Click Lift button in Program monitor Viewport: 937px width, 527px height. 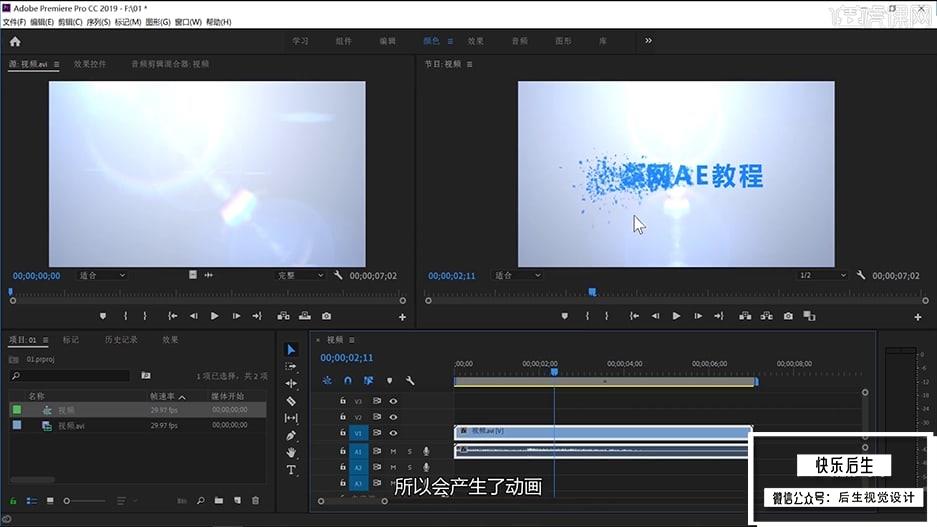click(x=745, y=316)
